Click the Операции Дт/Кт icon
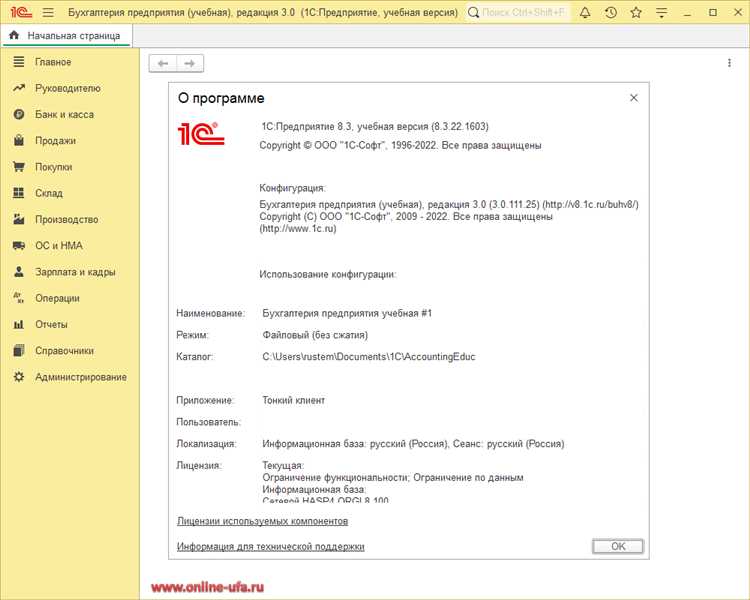 point(19,298)
